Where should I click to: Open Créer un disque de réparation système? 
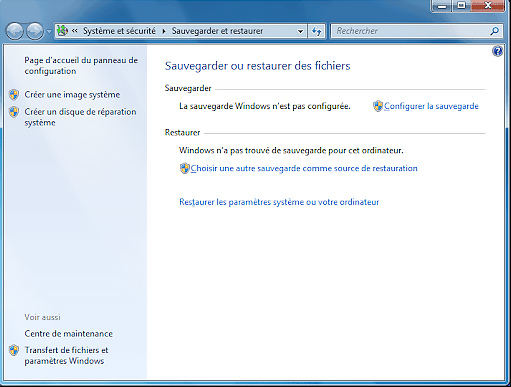point(80,117)
